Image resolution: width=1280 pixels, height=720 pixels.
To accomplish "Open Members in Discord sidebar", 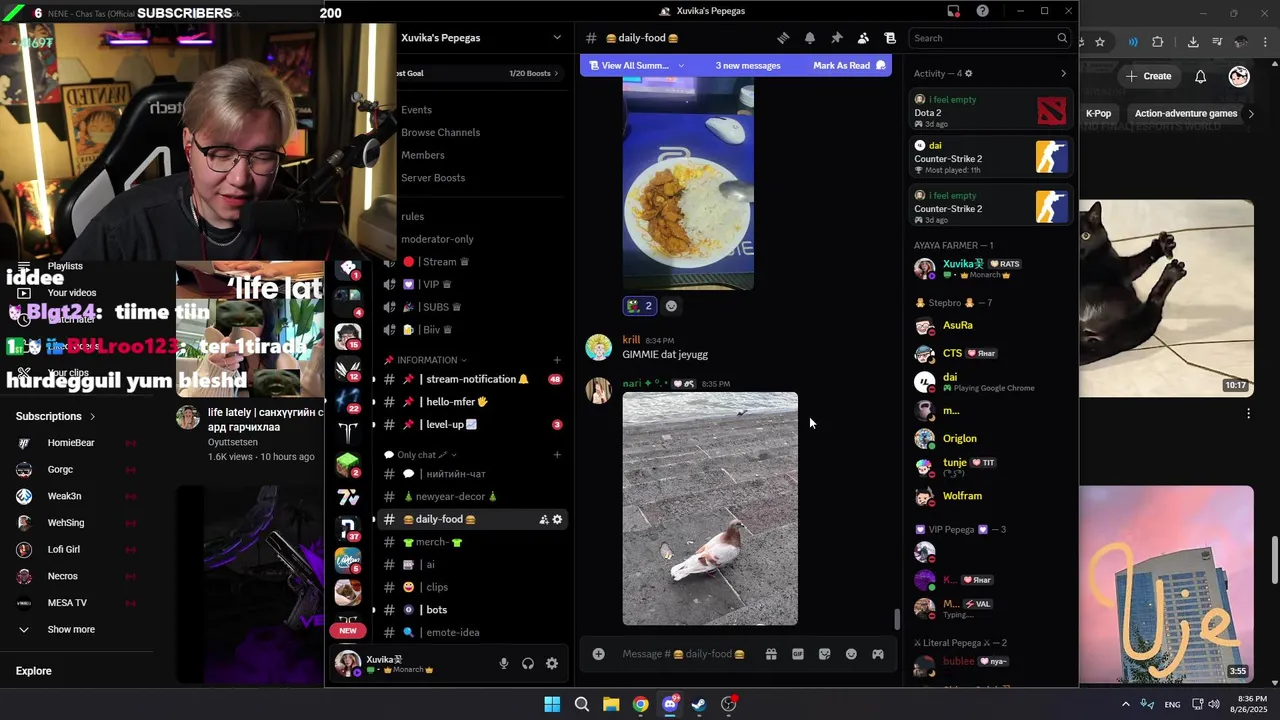I will click(423, 155).
